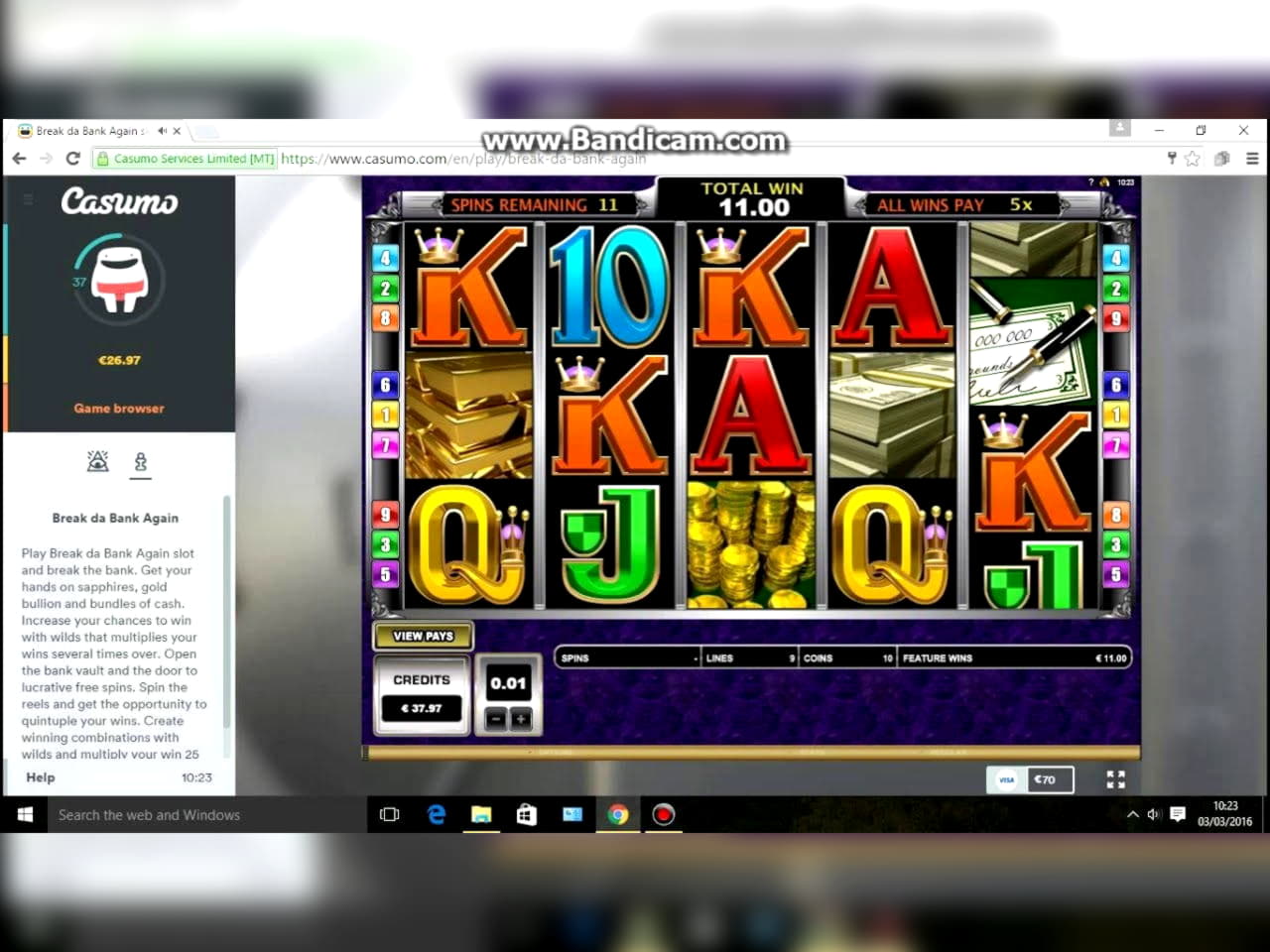Click the 0.01 coin value display
Screen dimensions: 1270x952
508,683
